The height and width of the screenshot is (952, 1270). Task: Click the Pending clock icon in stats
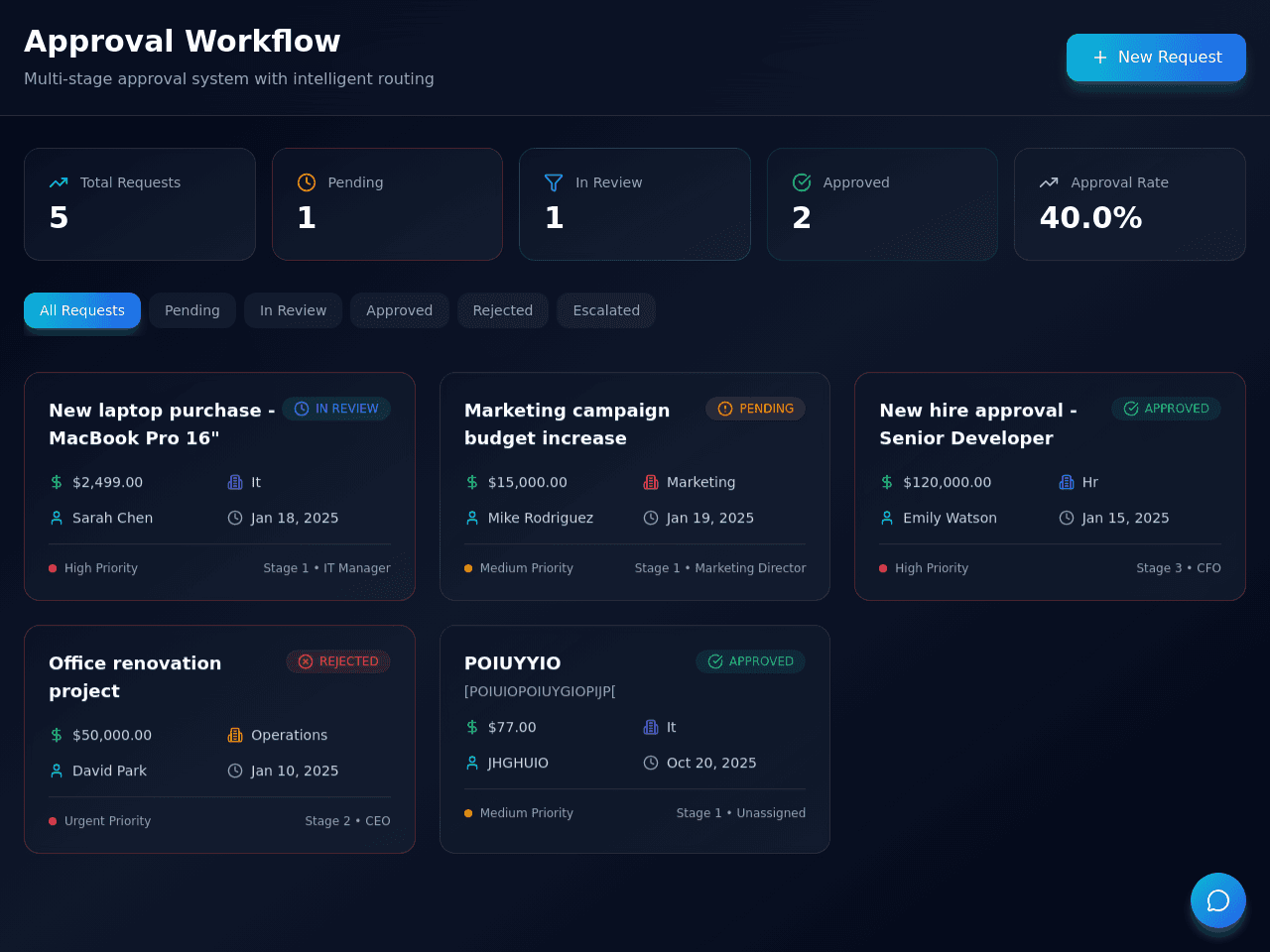pos(307,182)
